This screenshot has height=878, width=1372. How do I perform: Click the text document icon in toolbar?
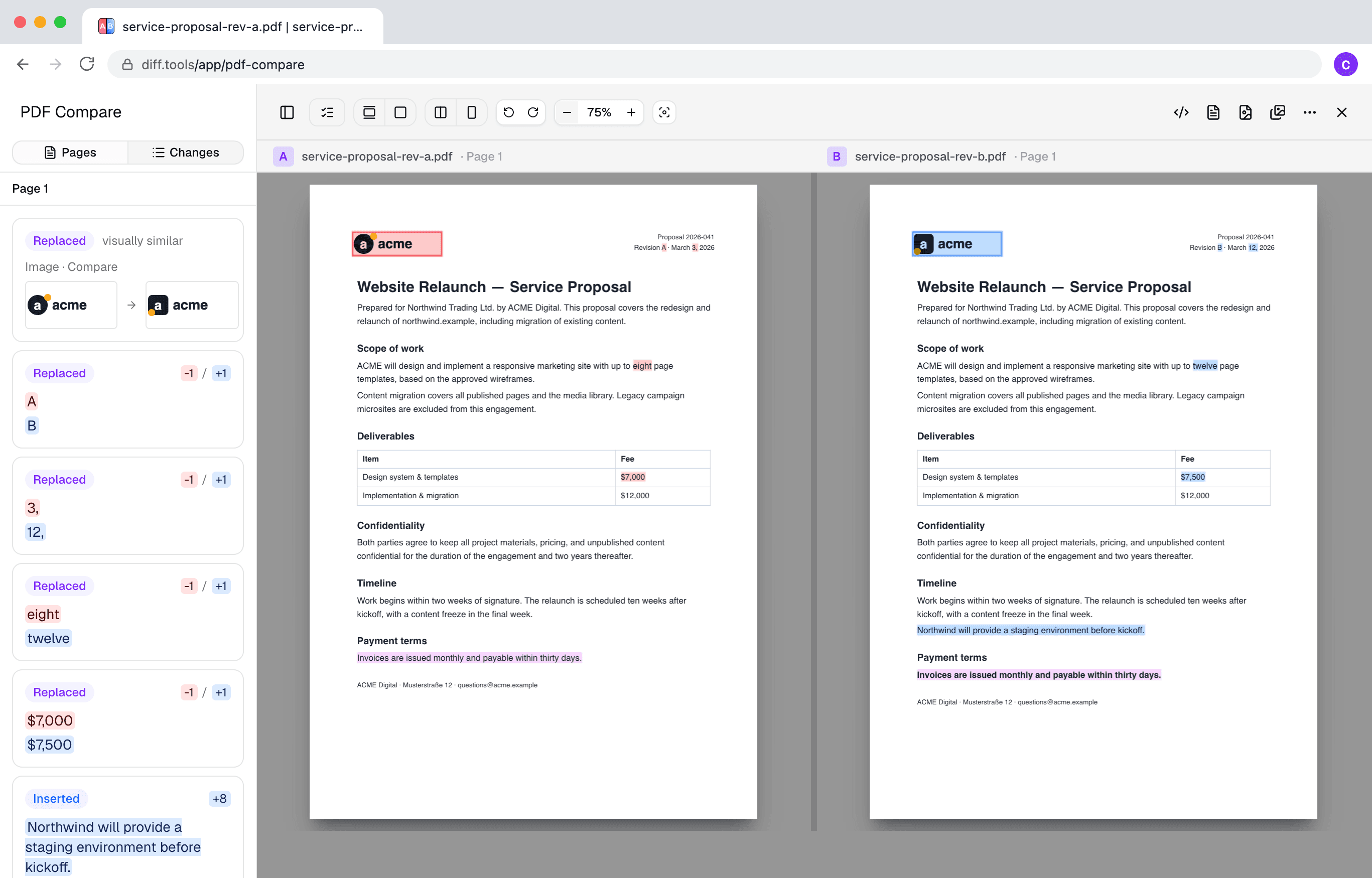coord(1213,112)
